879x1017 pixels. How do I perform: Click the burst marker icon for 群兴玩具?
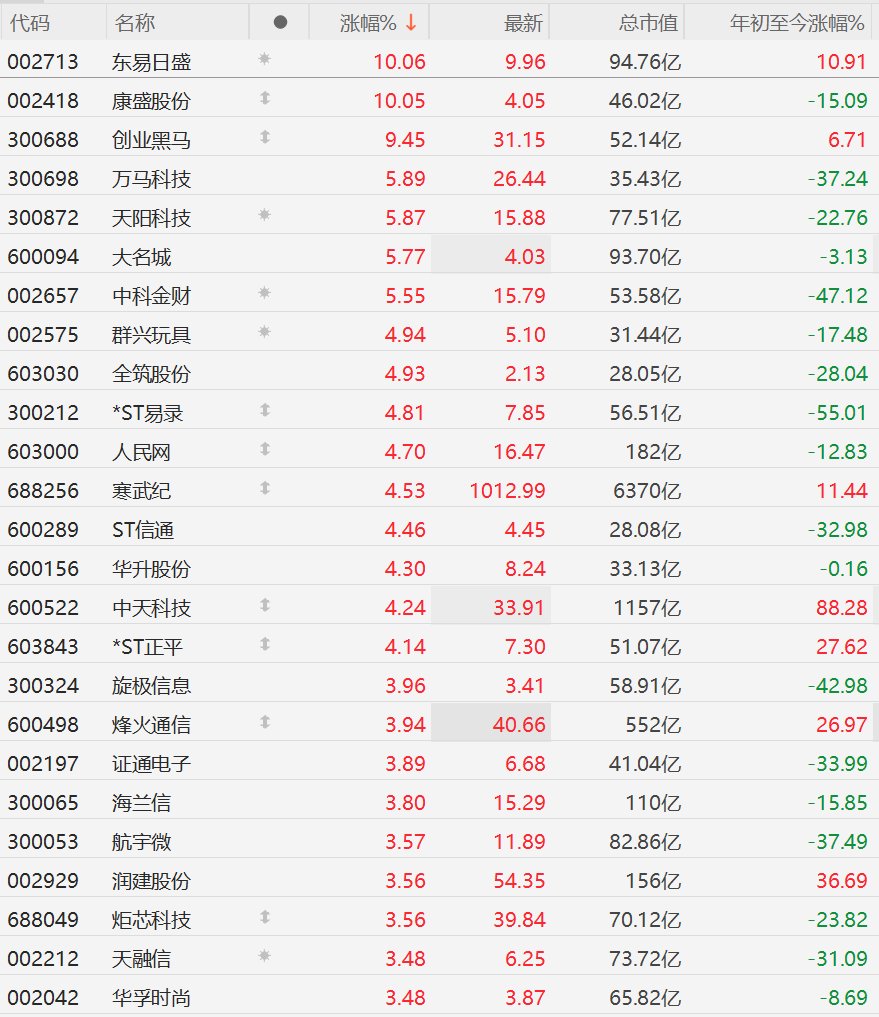tap(264, 331)
